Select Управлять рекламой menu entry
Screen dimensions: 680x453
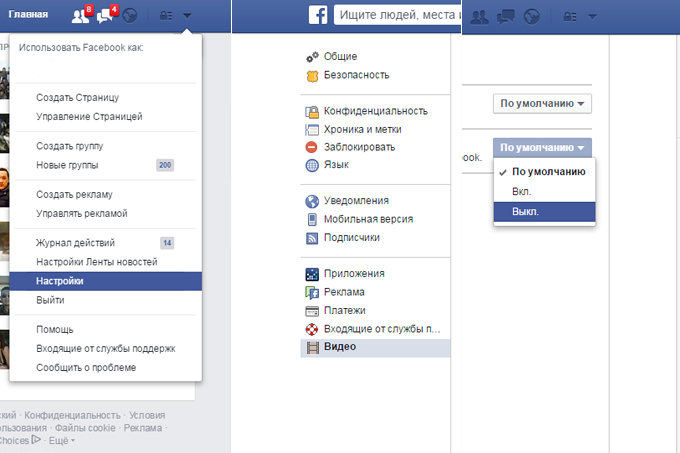coord(82,214)
